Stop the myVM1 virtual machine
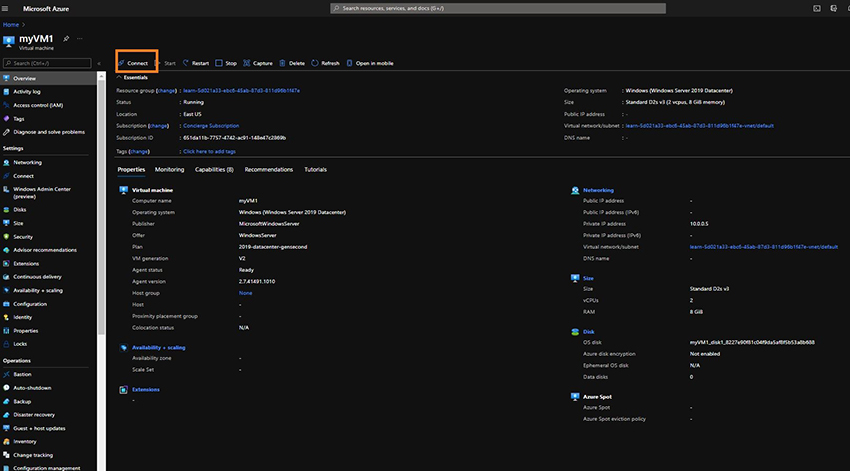The width and height of the screenshot is (850, 471). point(226,63)
